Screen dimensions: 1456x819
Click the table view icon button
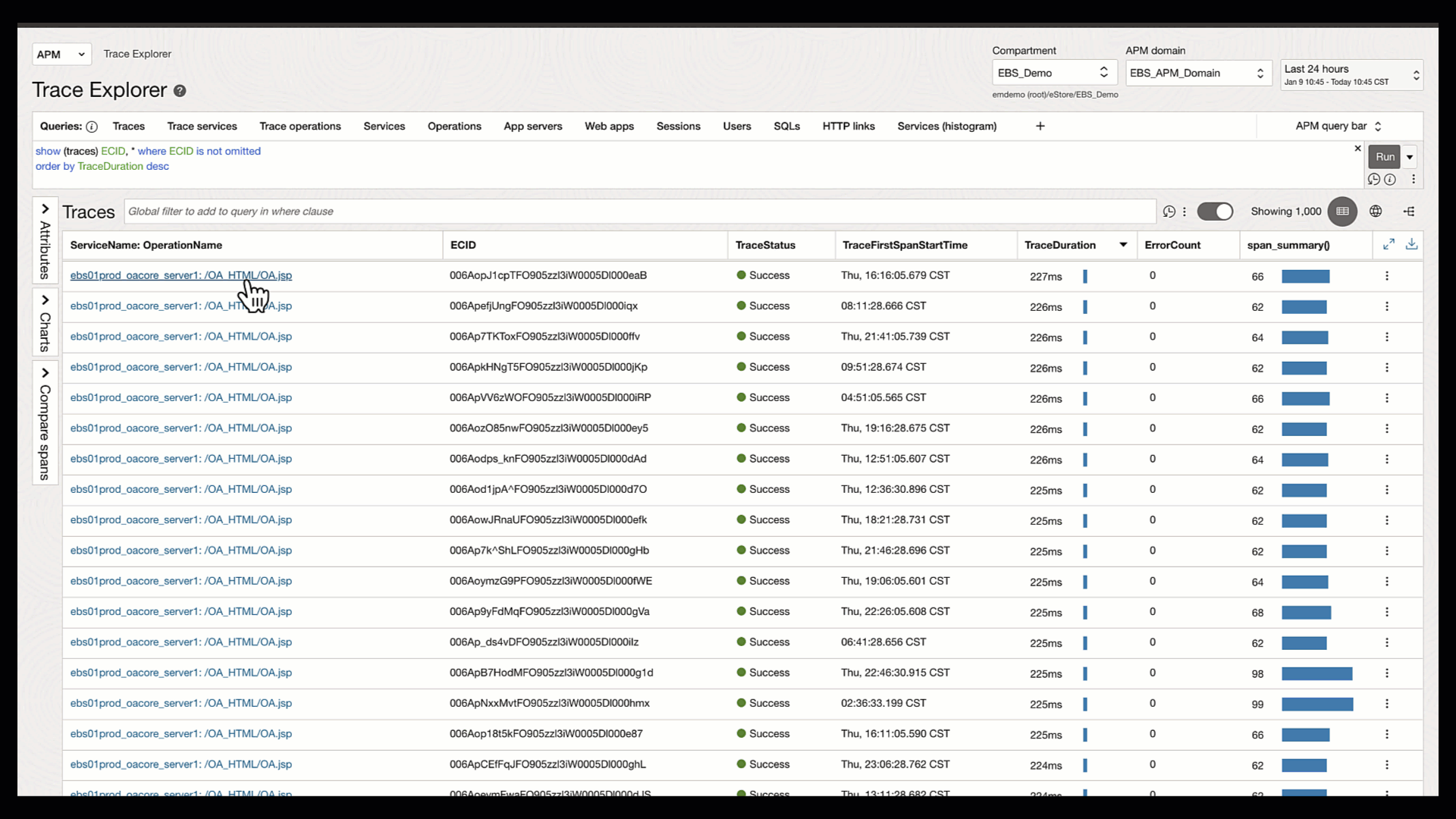pyautogui.click(x=1342, y=212)
